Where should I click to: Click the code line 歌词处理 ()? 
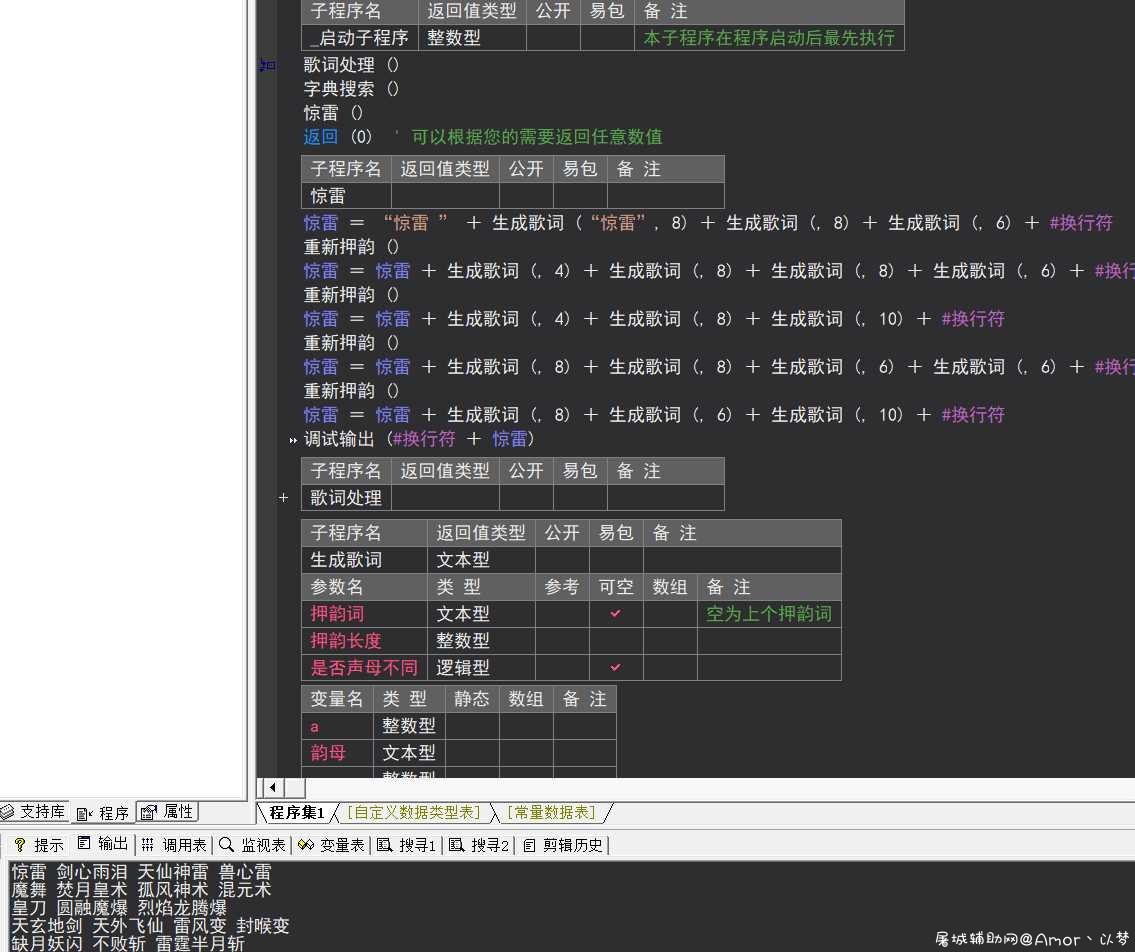[x=351, y=65]
